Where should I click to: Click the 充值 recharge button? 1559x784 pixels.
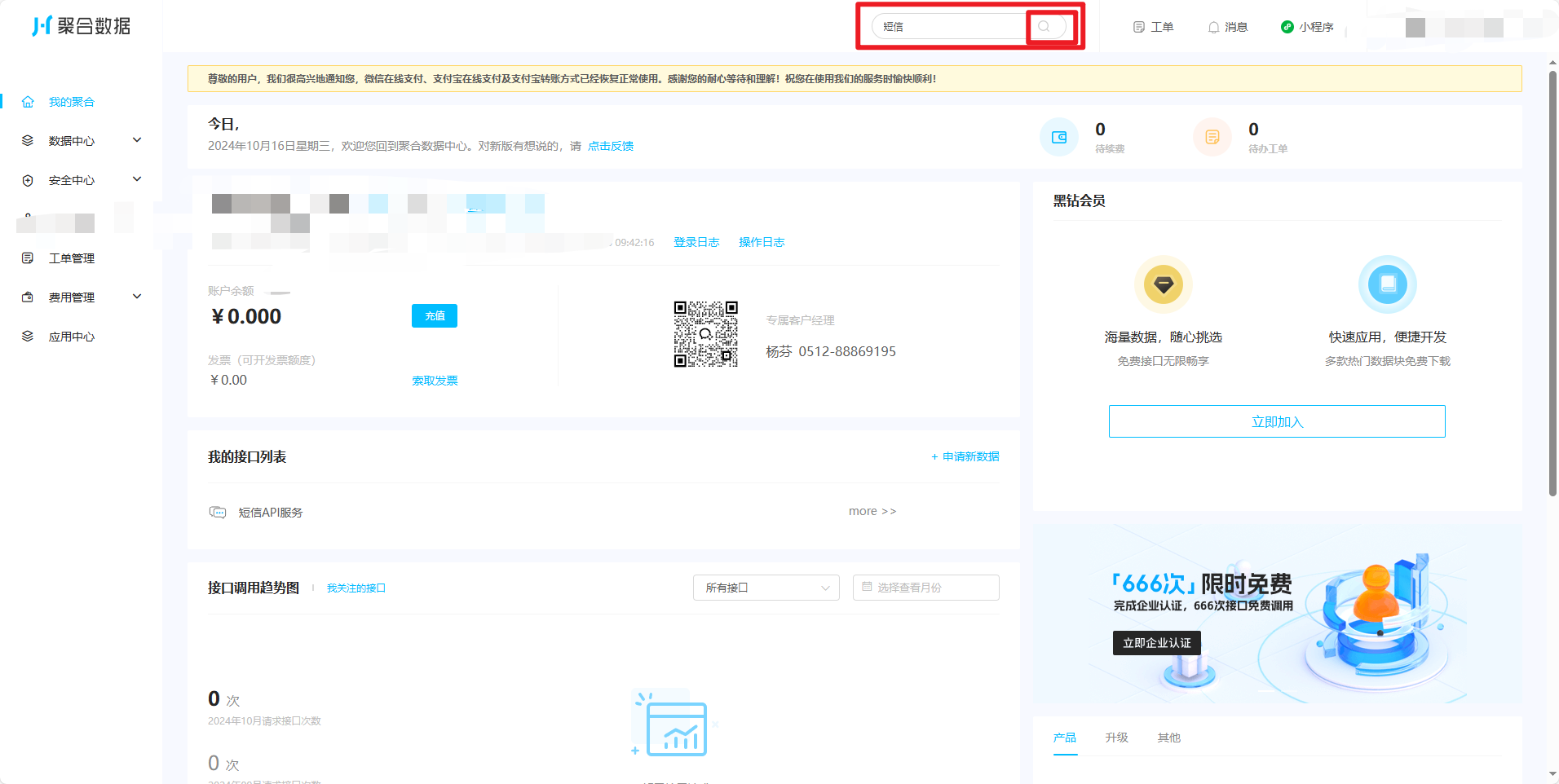435,315
